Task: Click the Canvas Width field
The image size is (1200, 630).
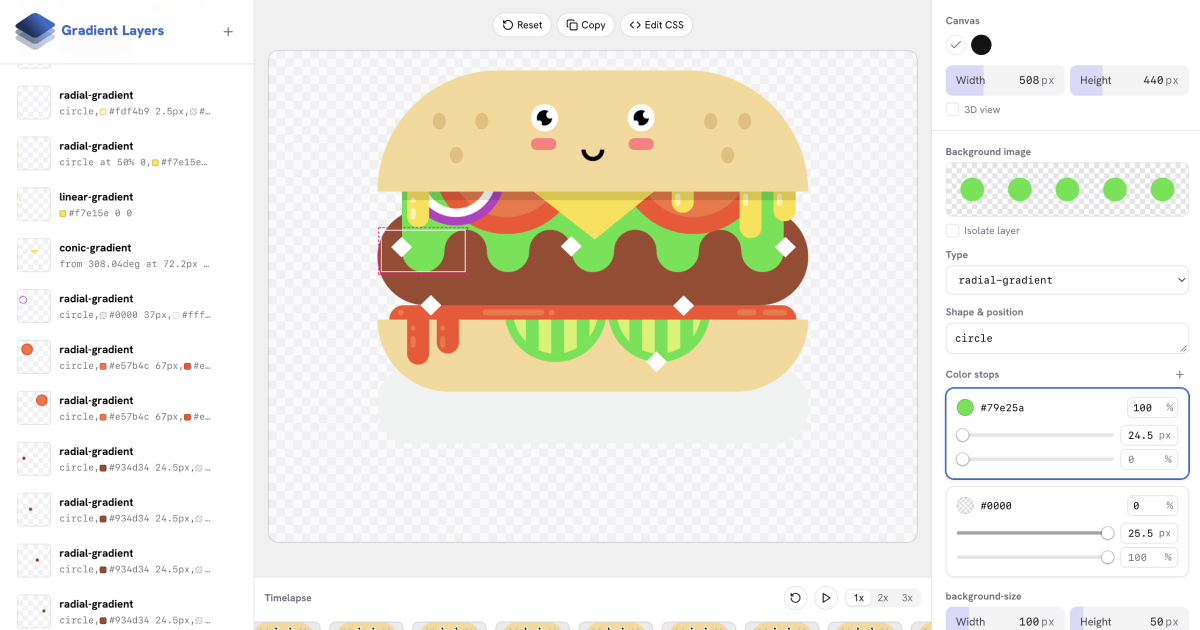Action: pos(1005,80)
